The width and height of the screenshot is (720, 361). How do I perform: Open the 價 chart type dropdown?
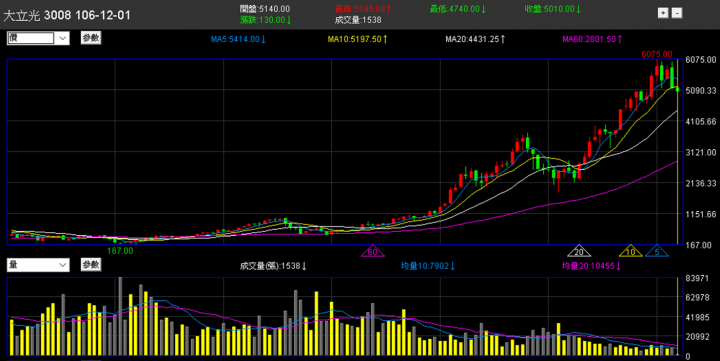coord(38,38)
